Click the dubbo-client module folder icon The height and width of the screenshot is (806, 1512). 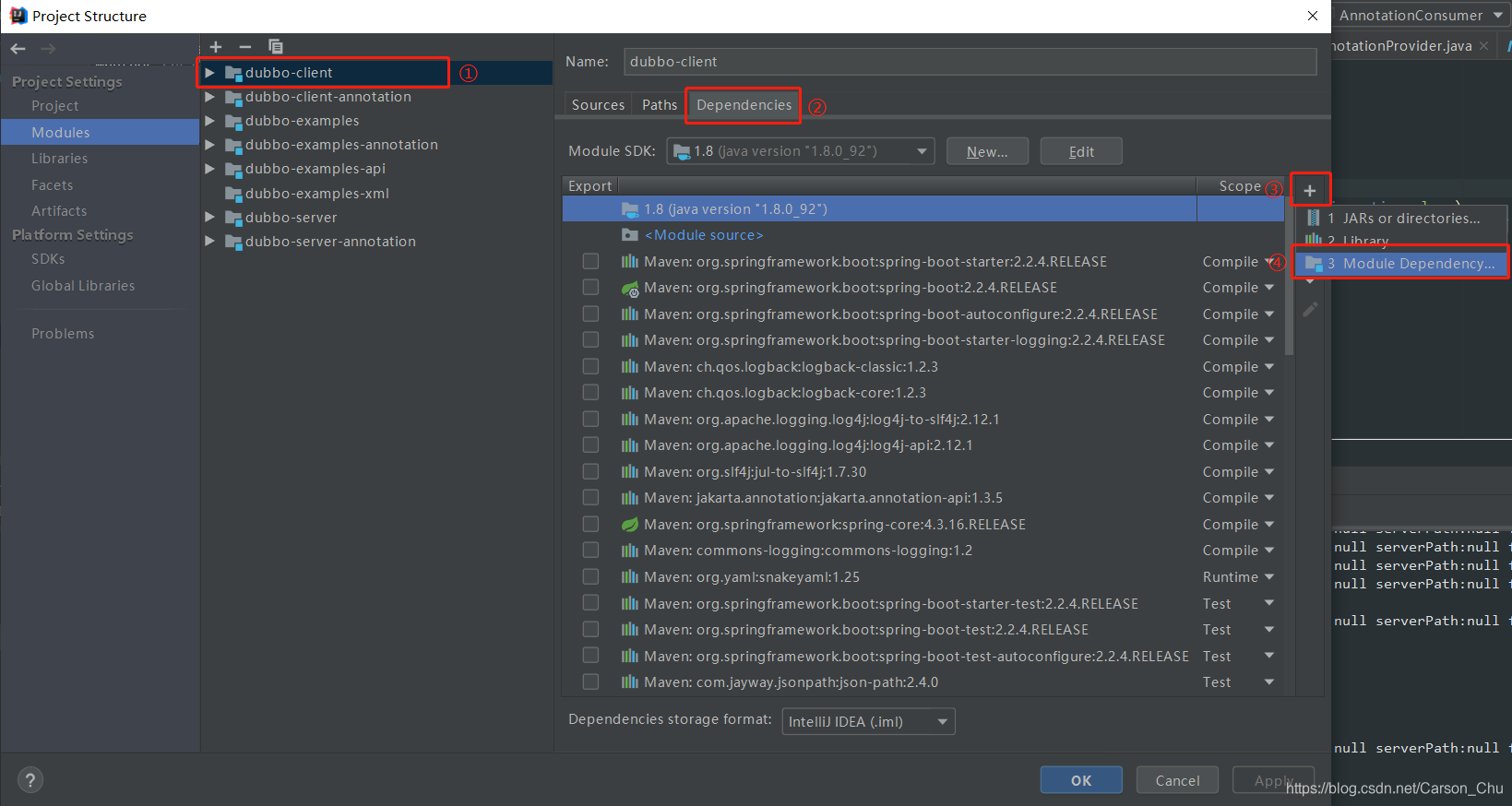click(x=233, y=73)
